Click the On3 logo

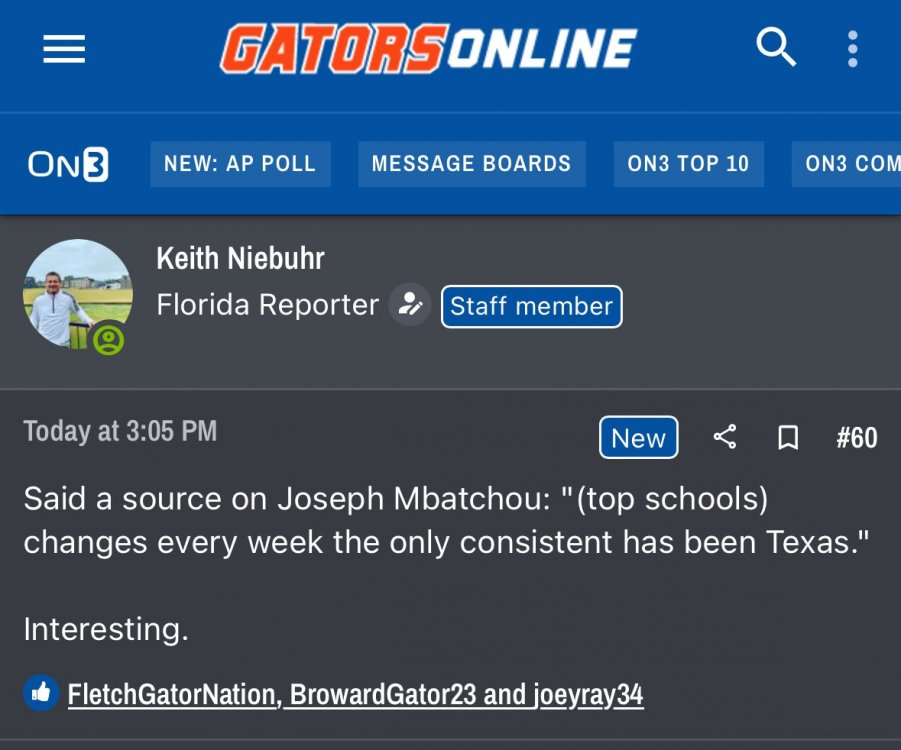click(x=68, y=164)
